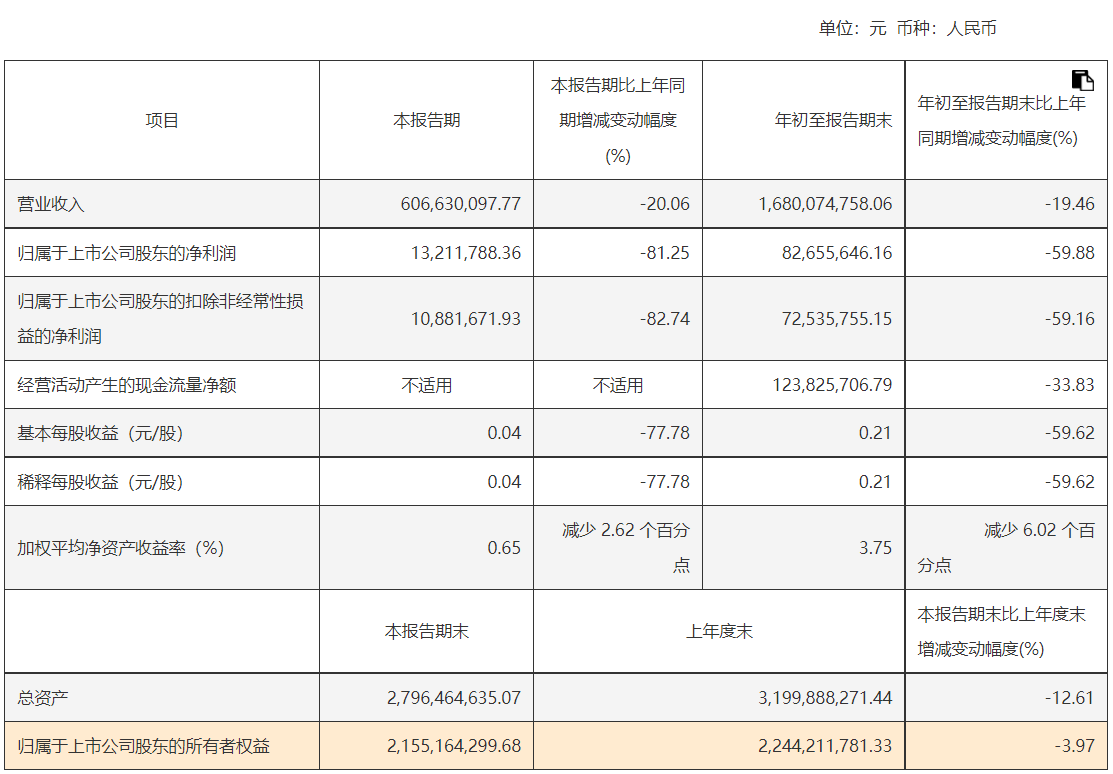1113x774 pixels.
Task: Click 扣除非经常性损益的净利润 row label
Action: (x=160, y=319)
